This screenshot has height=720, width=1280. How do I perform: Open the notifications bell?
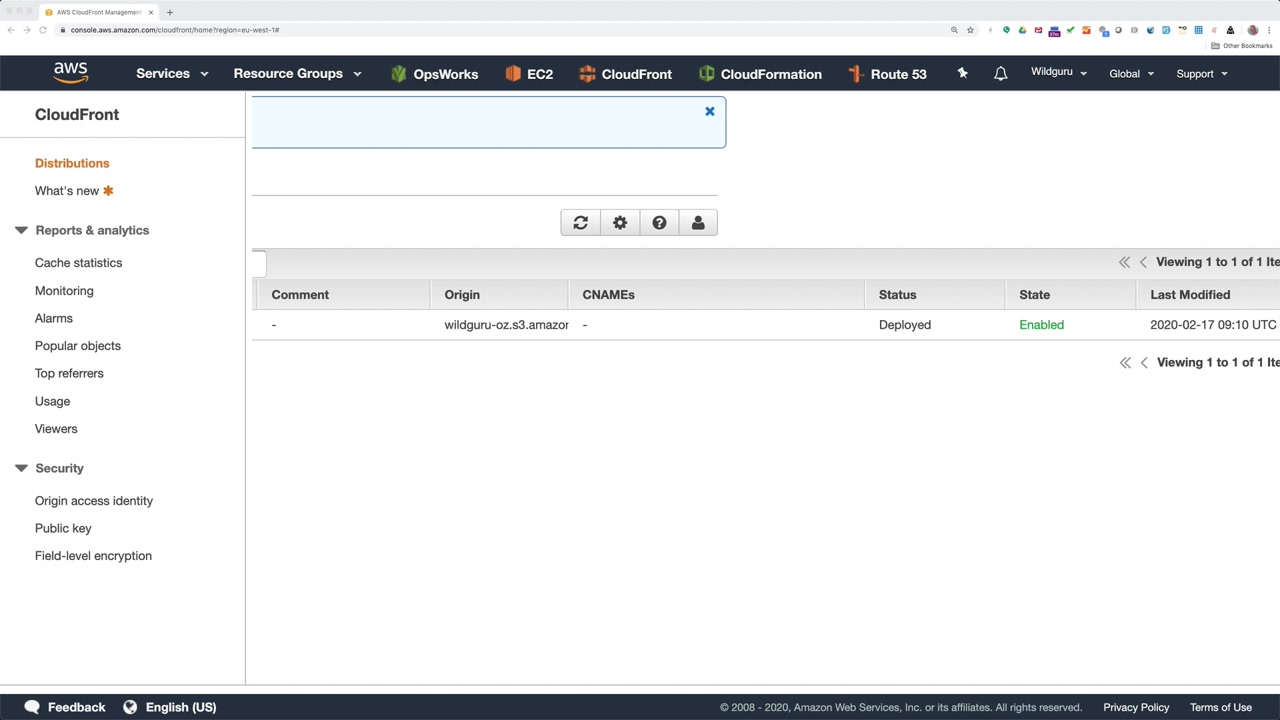click(x=1000, y=74)
